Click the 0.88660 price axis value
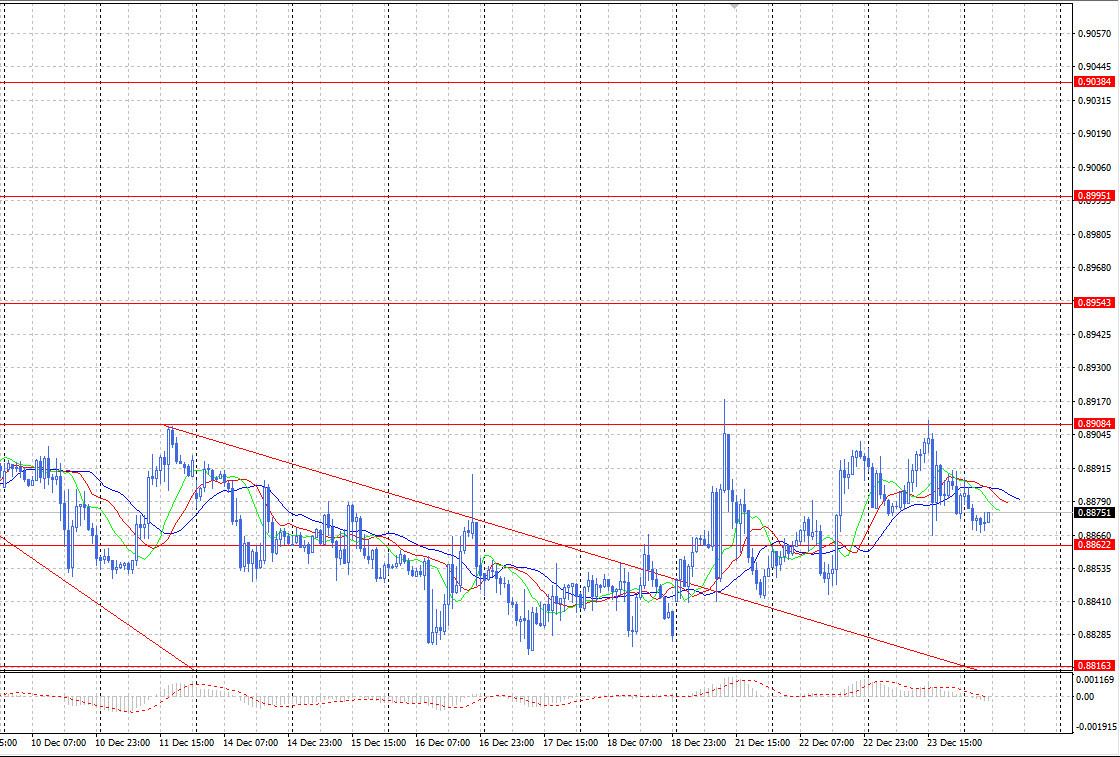This screenshot has height=757, width=1120. click(1094, 535)
